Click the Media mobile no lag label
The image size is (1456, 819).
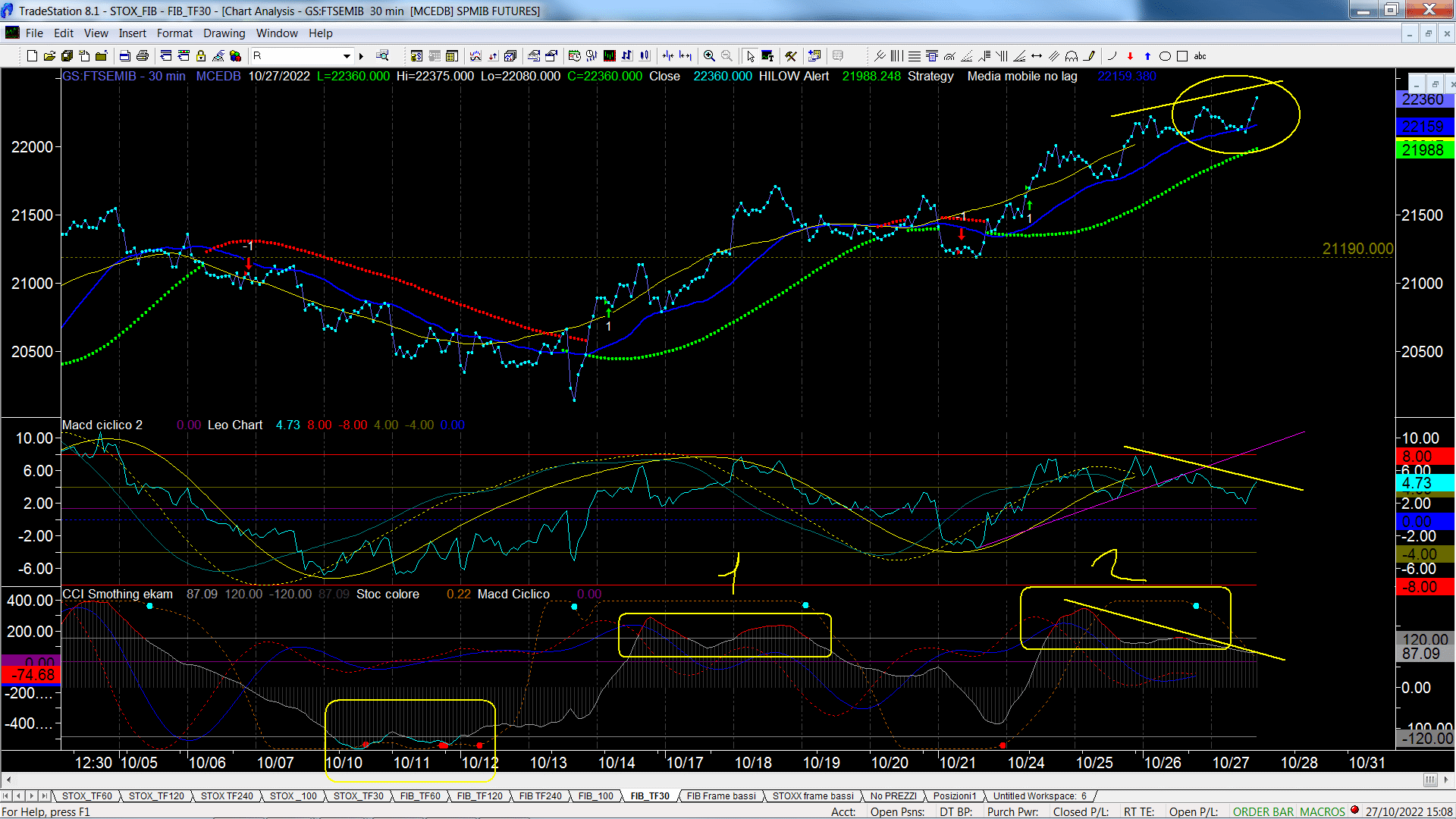[1021, 76]
